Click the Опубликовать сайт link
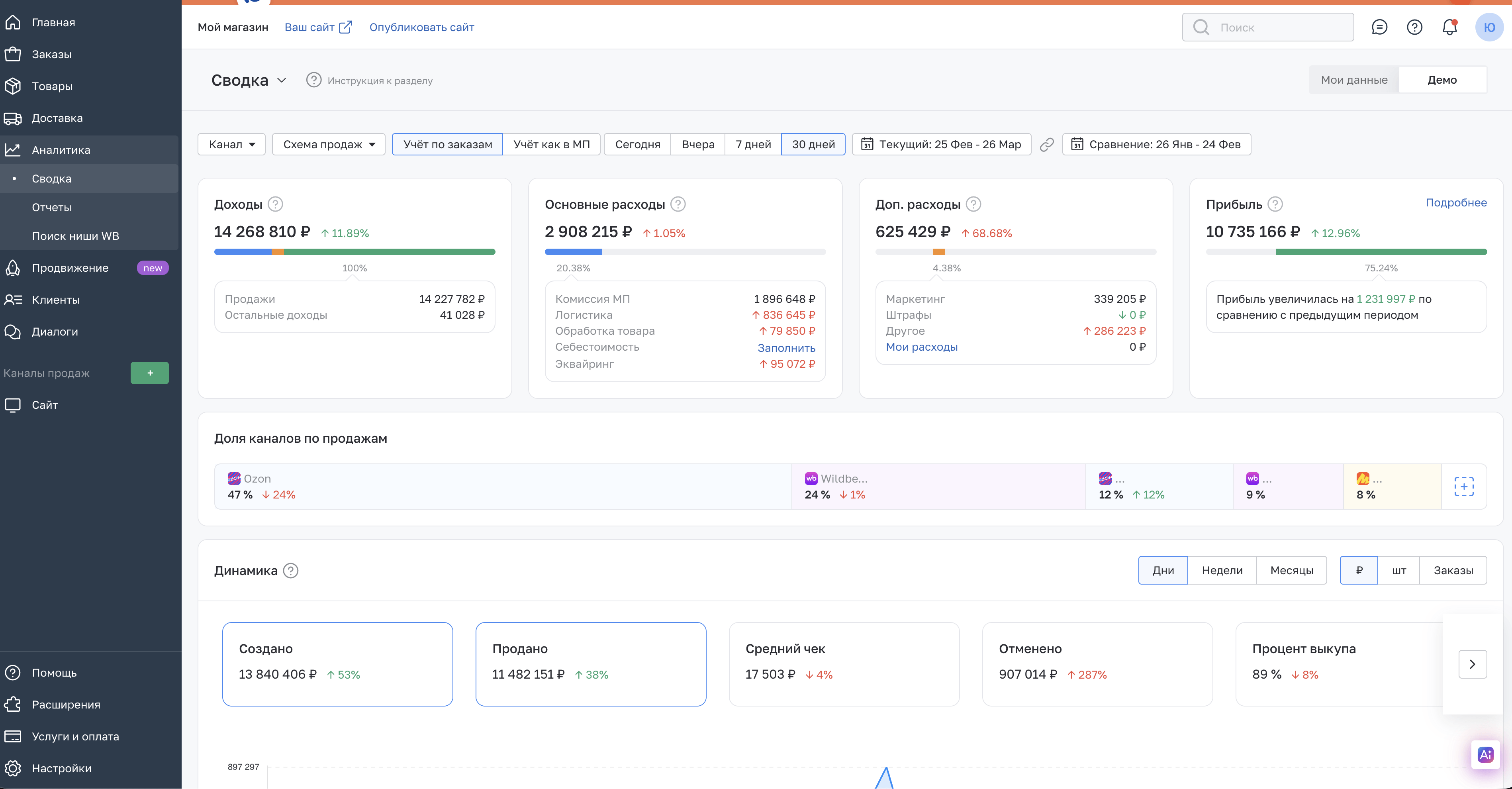Screen dimensions: 1512x789 421,27
